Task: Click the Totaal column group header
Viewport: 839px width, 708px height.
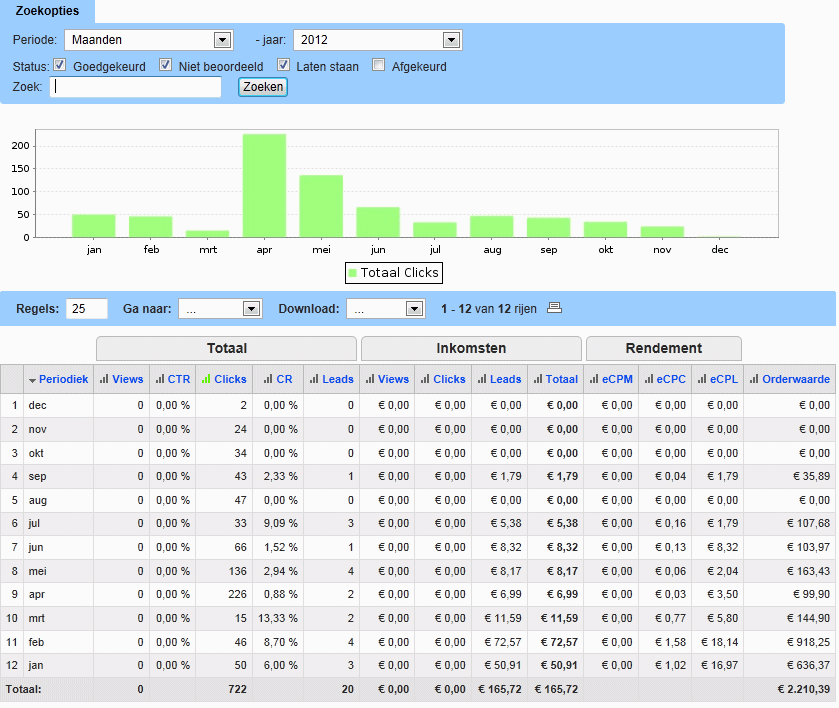Action: 226,348
